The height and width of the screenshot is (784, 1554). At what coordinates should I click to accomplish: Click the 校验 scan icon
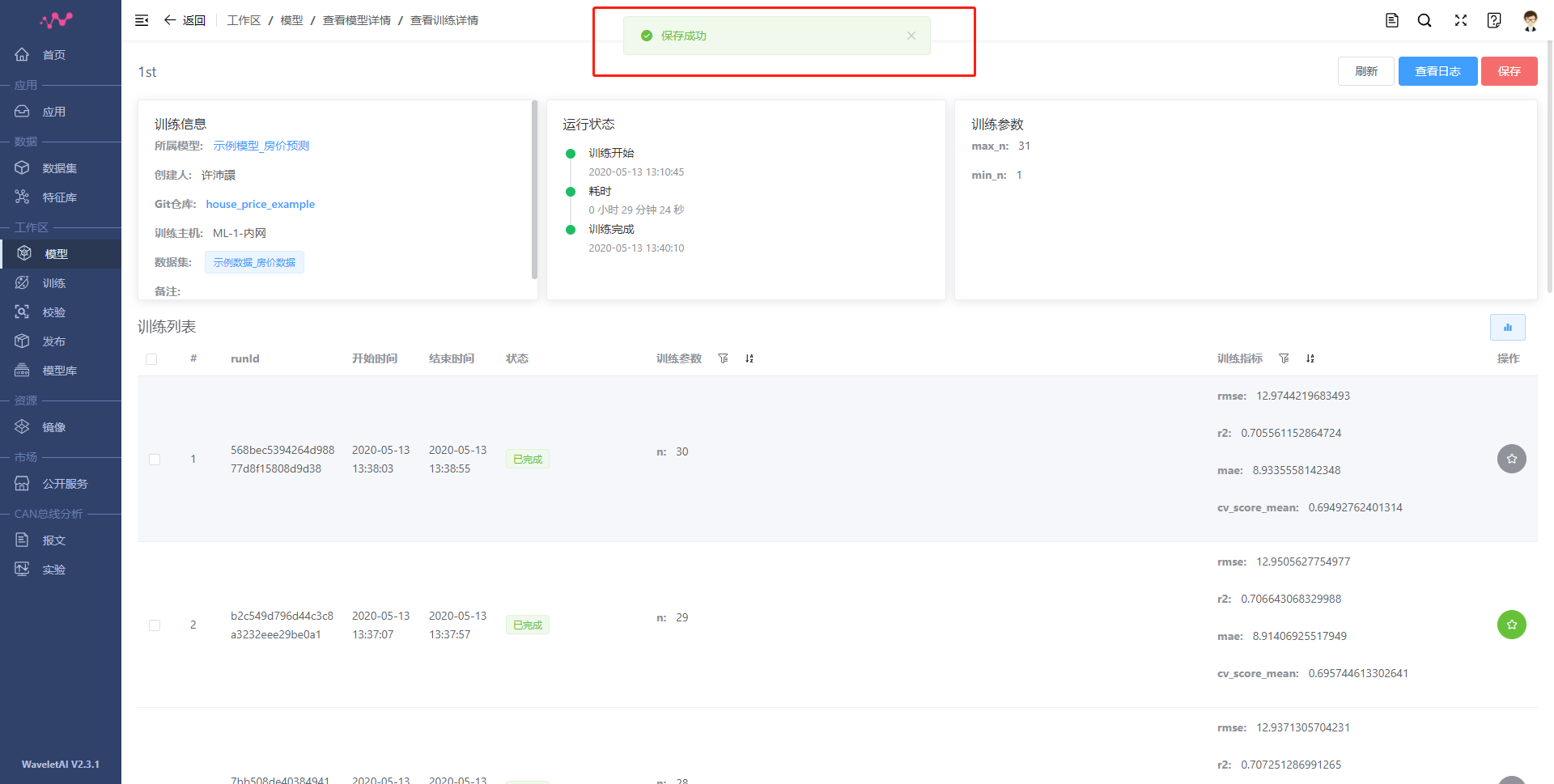(x=22, y=311)
